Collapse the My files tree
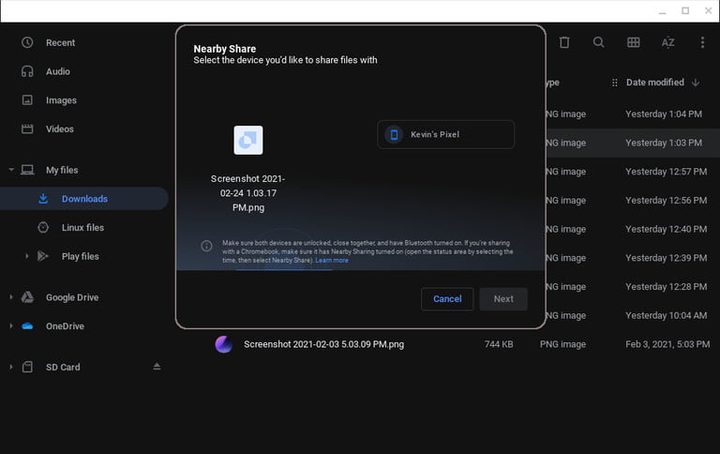The image size is (720, 454). tap(11, 170)
